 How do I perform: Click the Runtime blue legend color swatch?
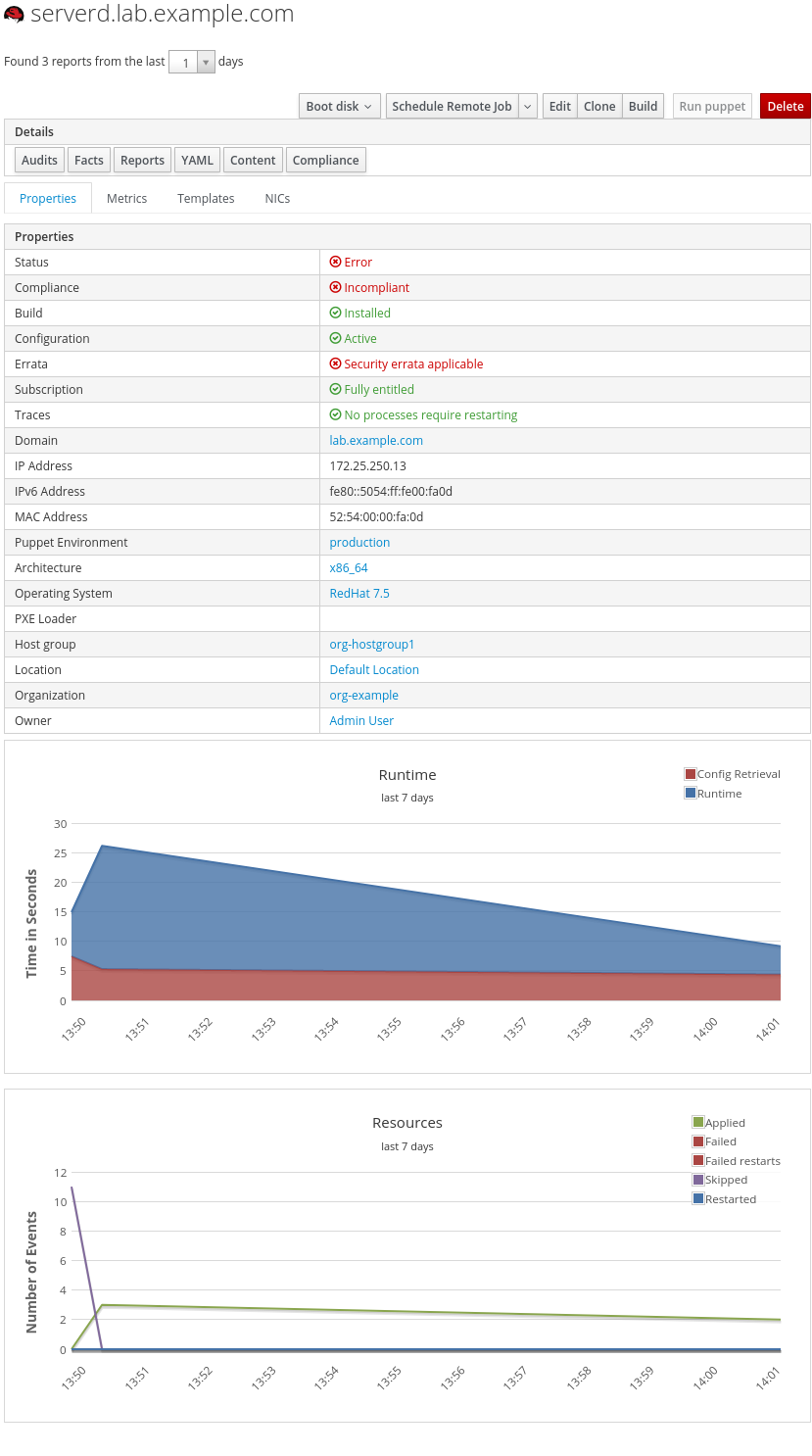[691, 793]
